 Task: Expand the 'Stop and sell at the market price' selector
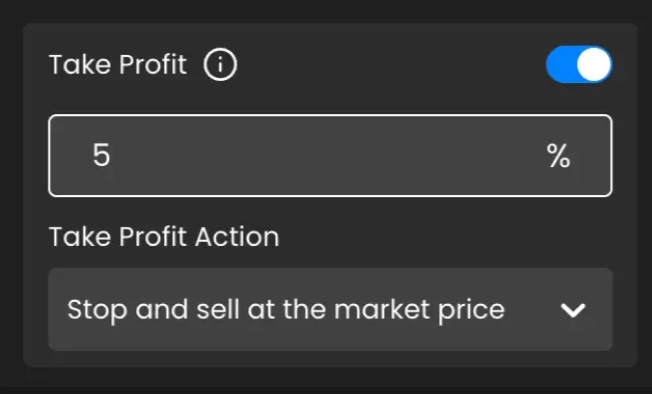330,309
